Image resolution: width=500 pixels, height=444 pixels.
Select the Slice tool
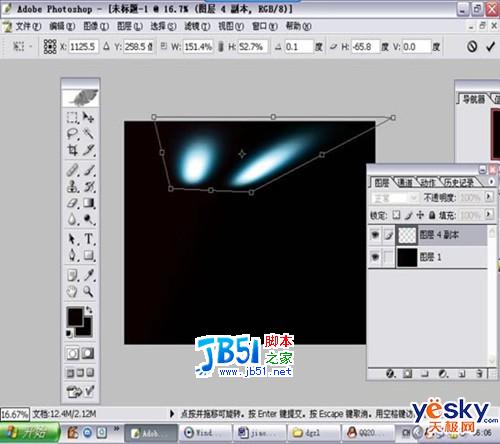(x=88, y=150)
